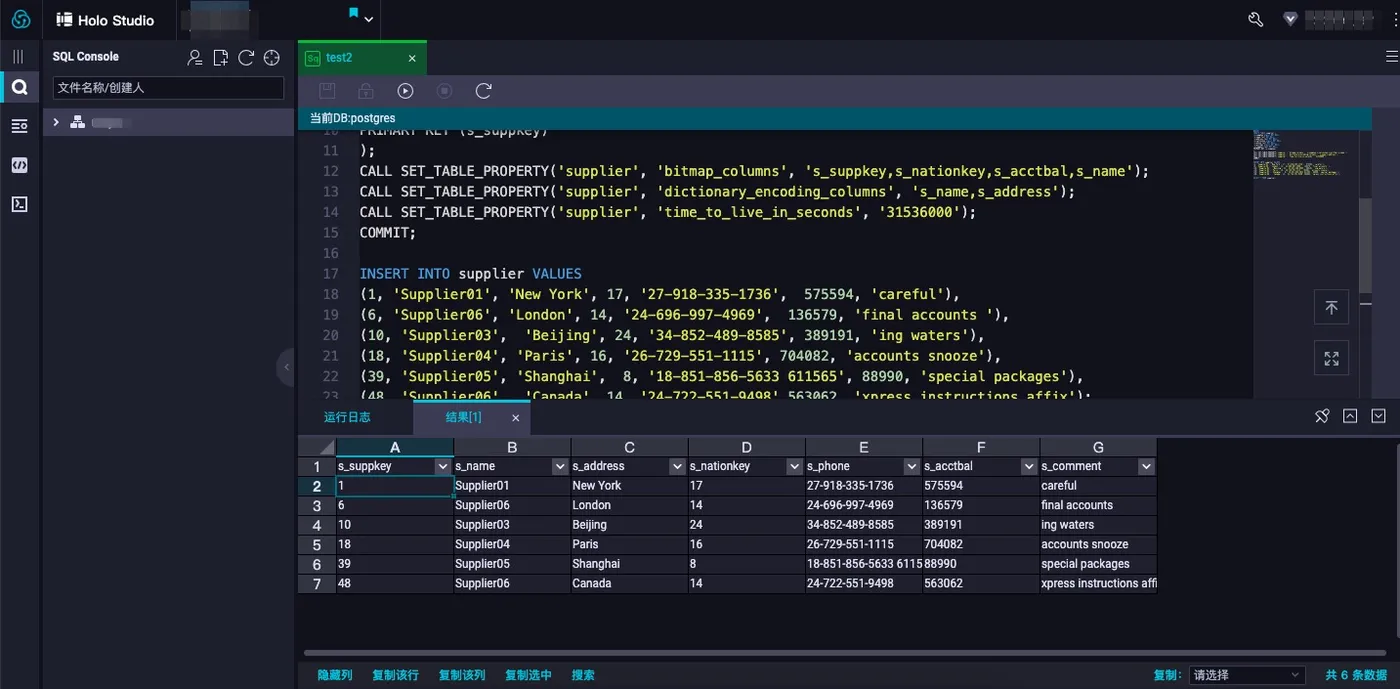Click the cloud logo icon at top-left

pos(20,19)
